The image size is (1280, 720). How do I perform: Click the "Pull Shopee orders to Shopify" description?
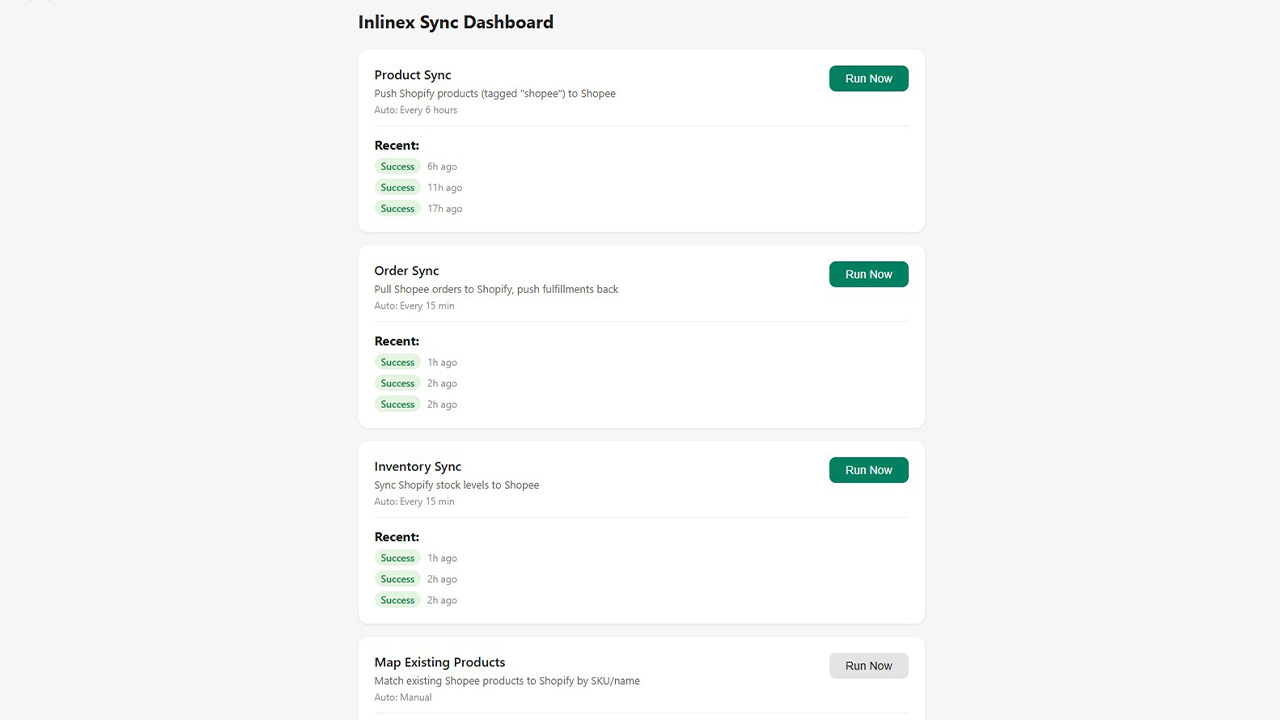[496, 290]
